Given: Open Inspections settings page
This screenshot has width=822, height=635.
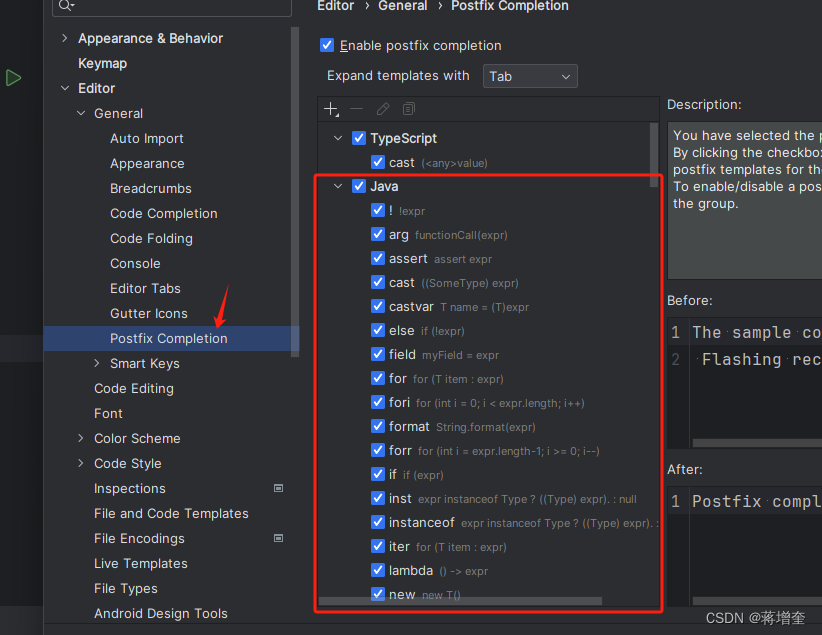Looking at the screenshot, I should coord(130,488).
